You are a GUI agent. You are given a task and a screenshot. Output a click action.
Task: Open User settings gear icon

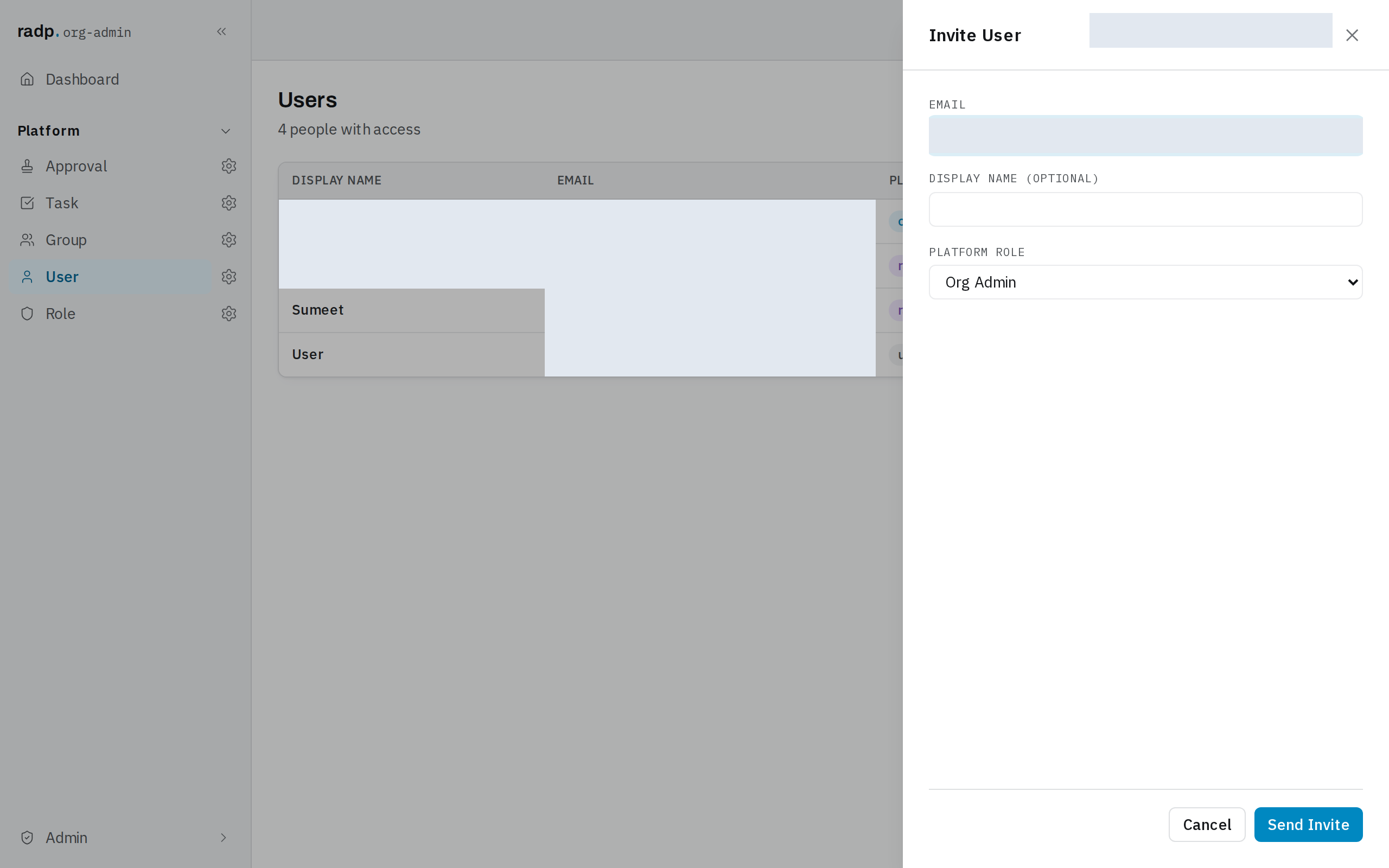coord(229,277)
